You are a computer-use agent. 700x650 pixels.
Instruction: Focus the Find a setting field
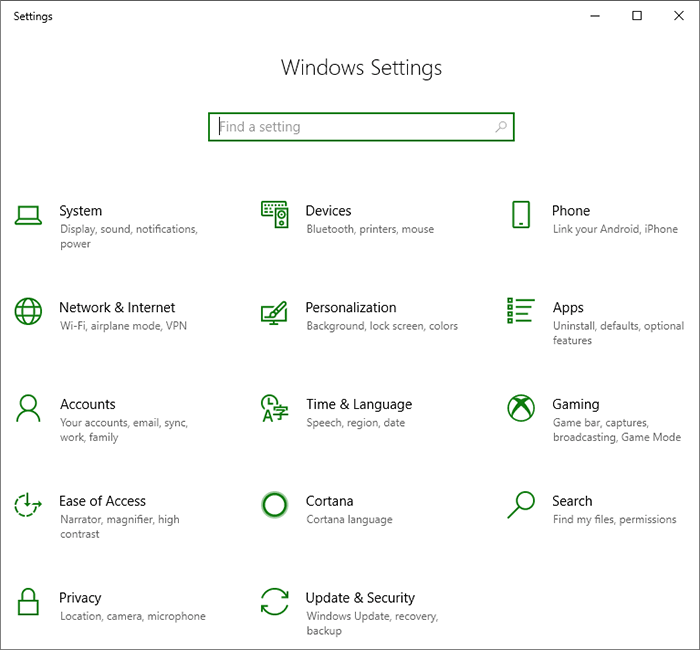point(361,127)
